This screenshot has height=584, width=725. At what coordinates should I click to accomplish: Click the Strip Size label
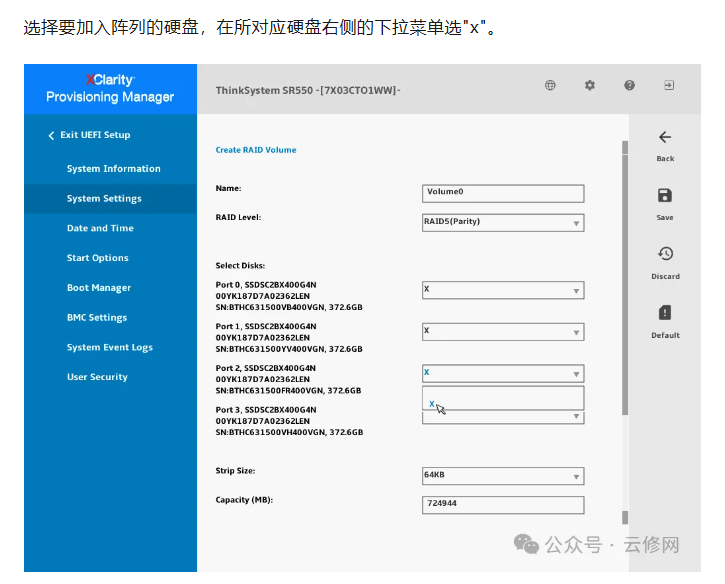(235, 471)
